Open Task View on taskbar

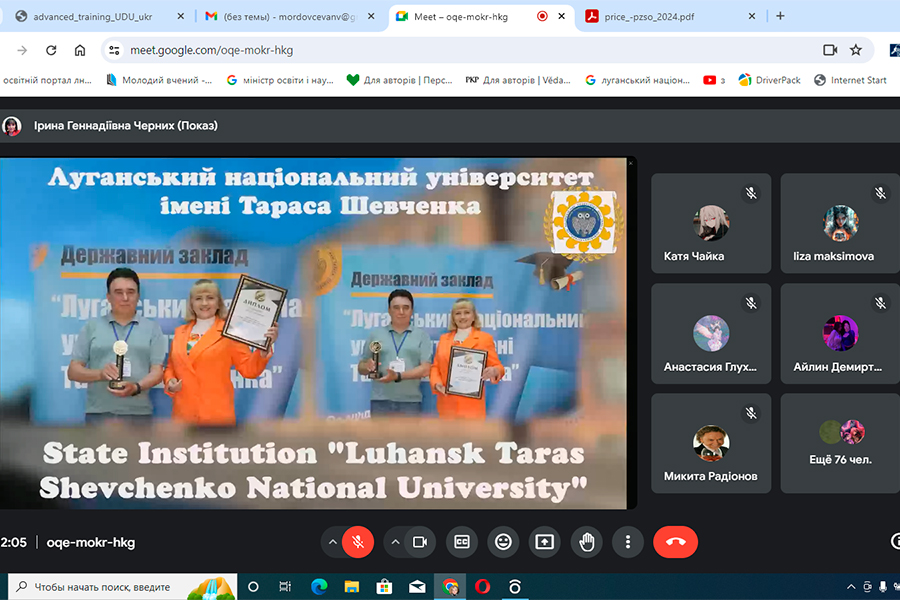pos(285,587)
